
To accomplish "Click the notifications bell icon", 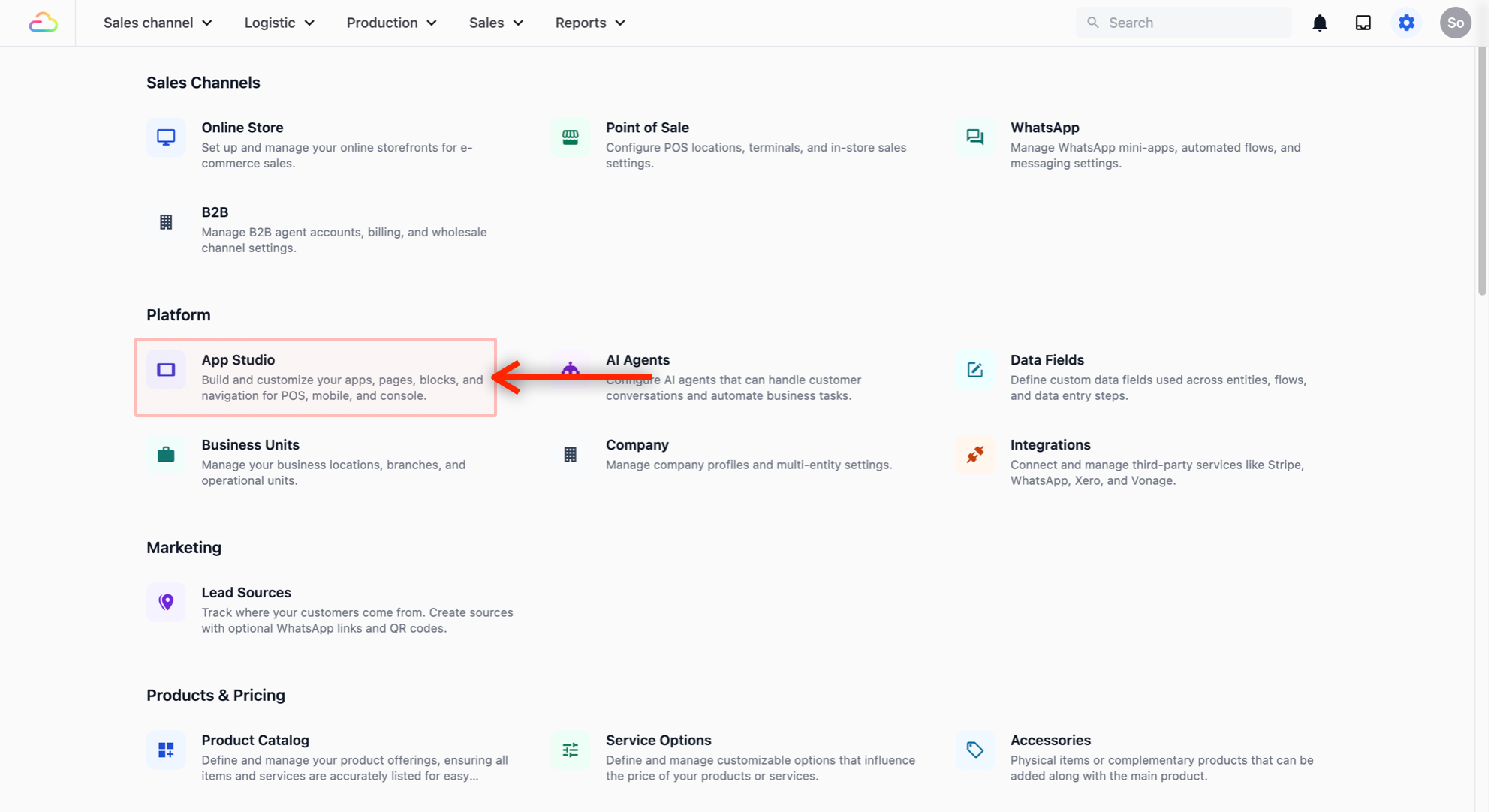I will click(1319, 23).
